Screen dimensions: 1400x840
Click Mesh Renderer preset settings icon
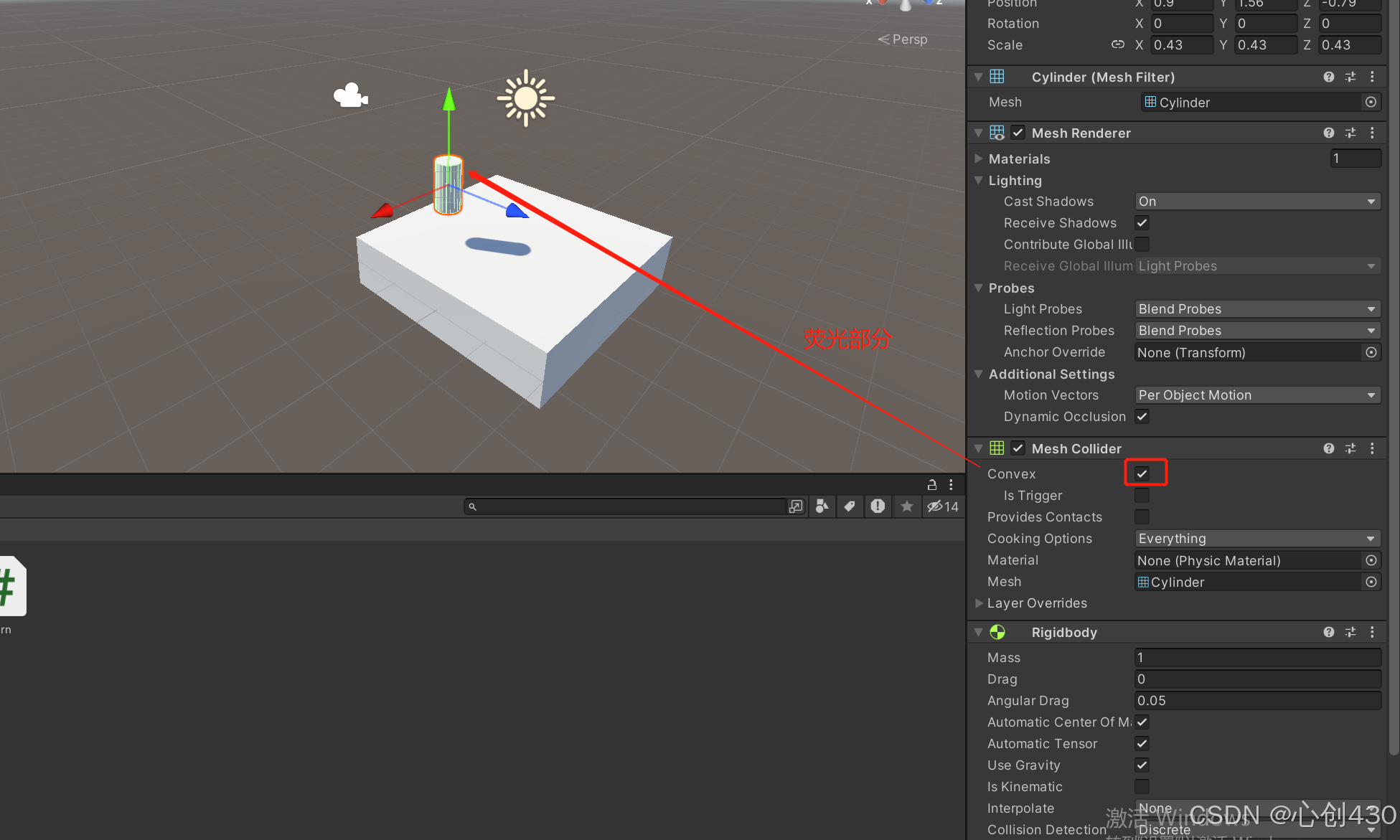coord(1350,133)
